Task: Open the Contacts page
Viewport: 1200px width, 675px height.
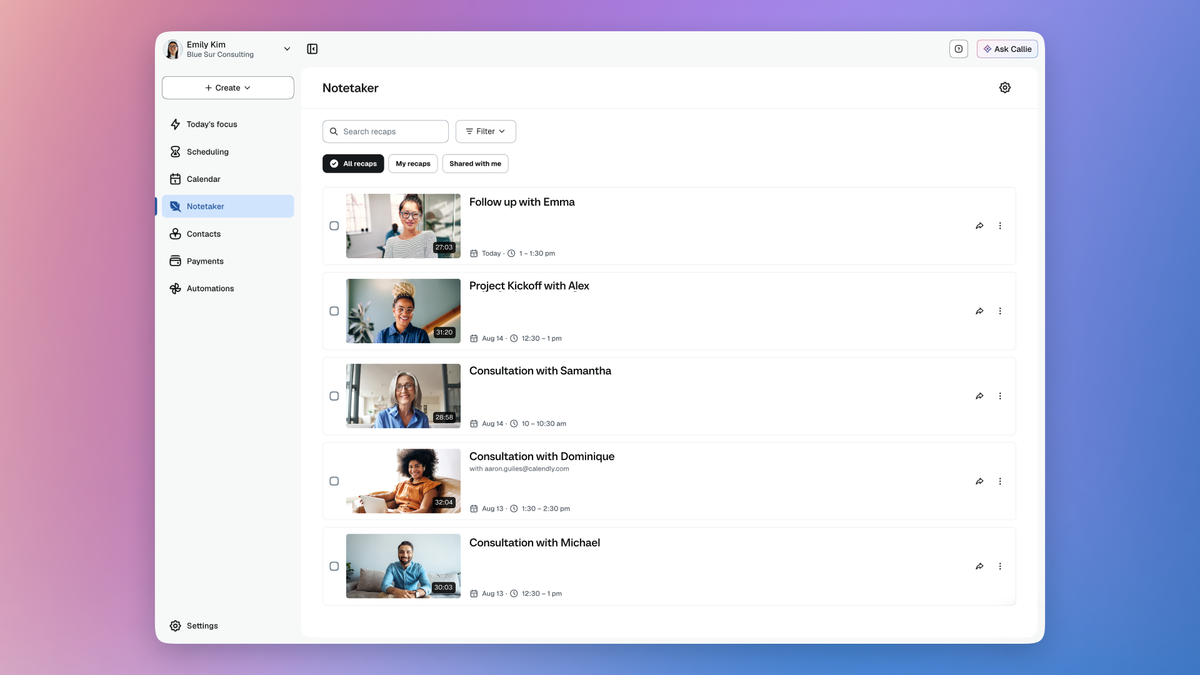Action: (x=228, y=234)
